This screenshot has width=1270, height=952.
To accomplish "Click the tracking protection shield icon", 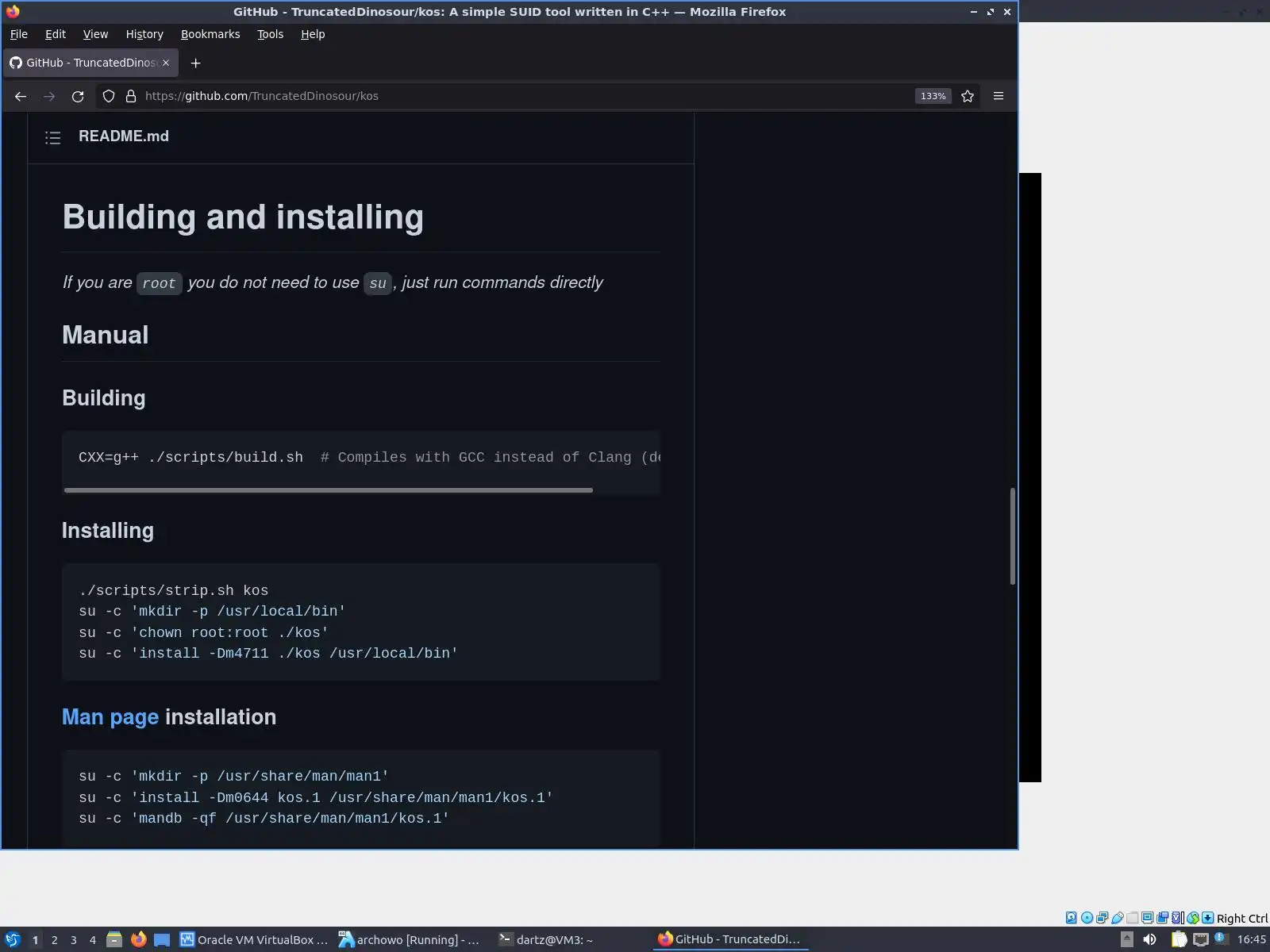I will [109, 96].
